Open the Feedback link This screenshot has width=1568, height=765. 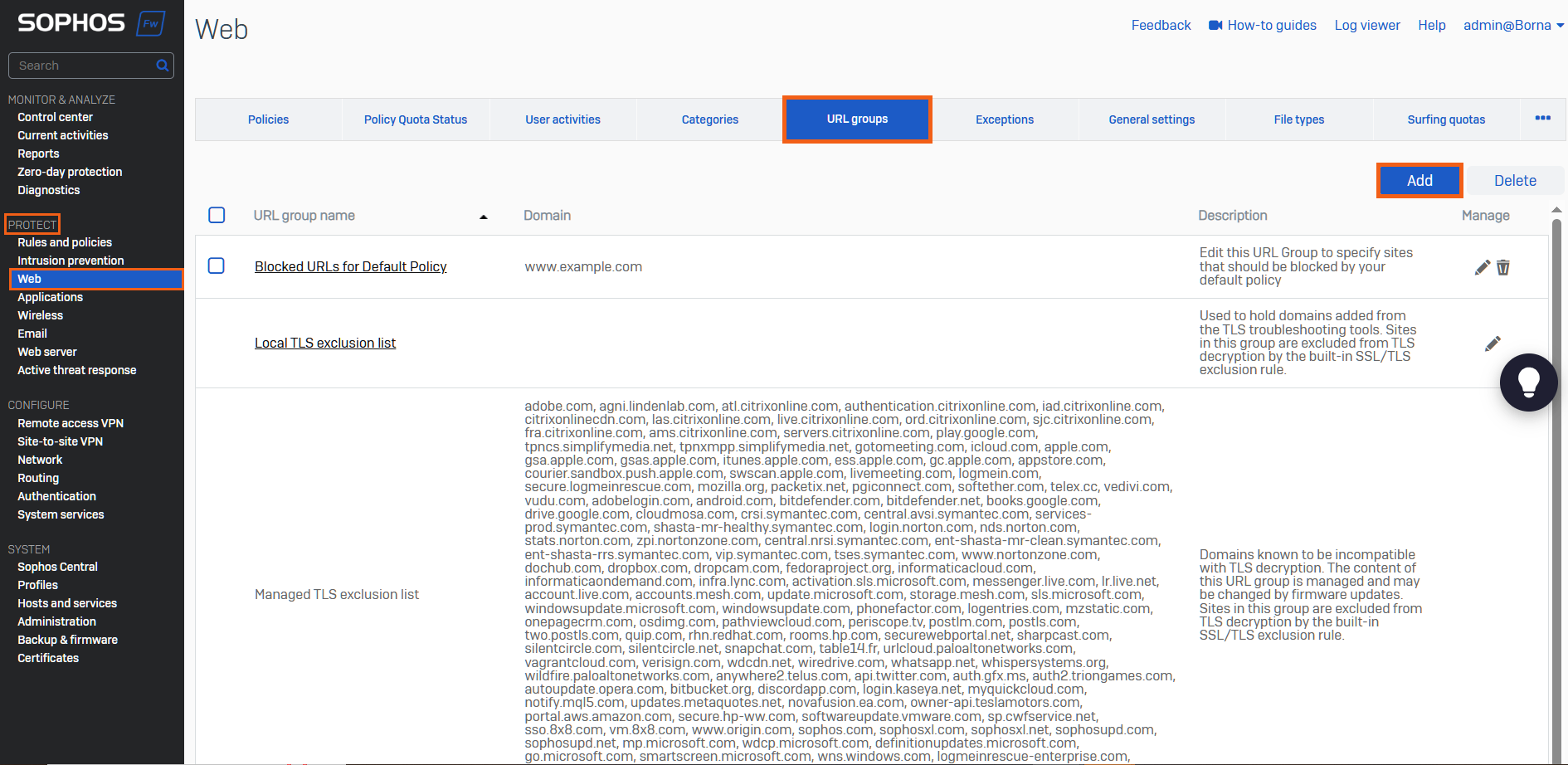point(1161,25)
